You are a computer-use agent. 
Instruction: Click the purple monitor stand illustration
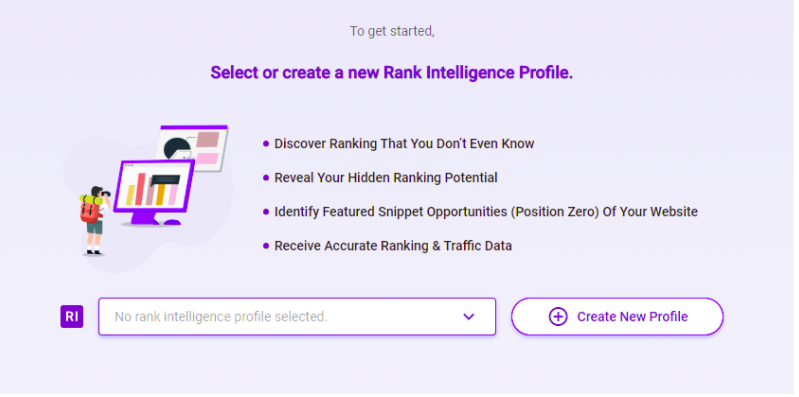click(149, 219)
